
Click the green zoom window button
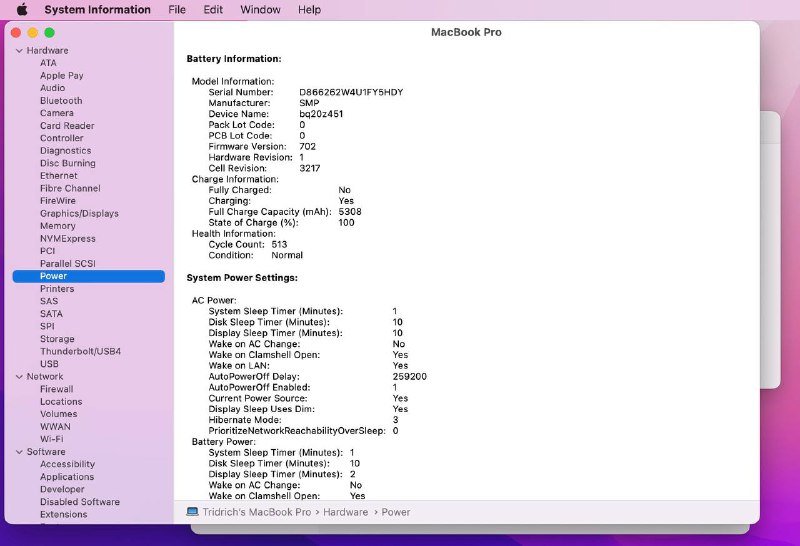coord(49,33)
